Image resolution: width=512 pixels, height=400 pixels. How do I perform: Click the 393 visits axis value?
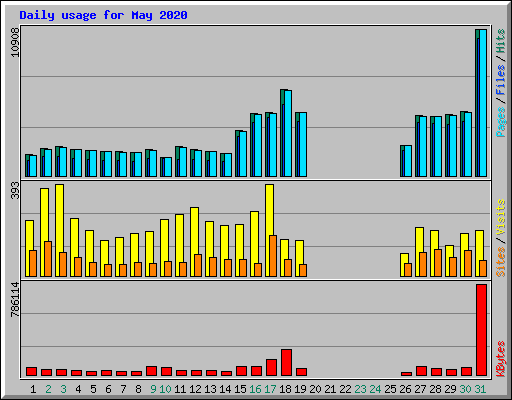tap(15, 190)
